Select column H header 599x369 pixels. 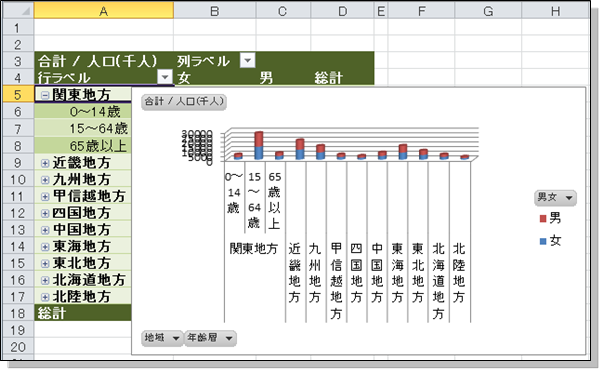[555, 11]
